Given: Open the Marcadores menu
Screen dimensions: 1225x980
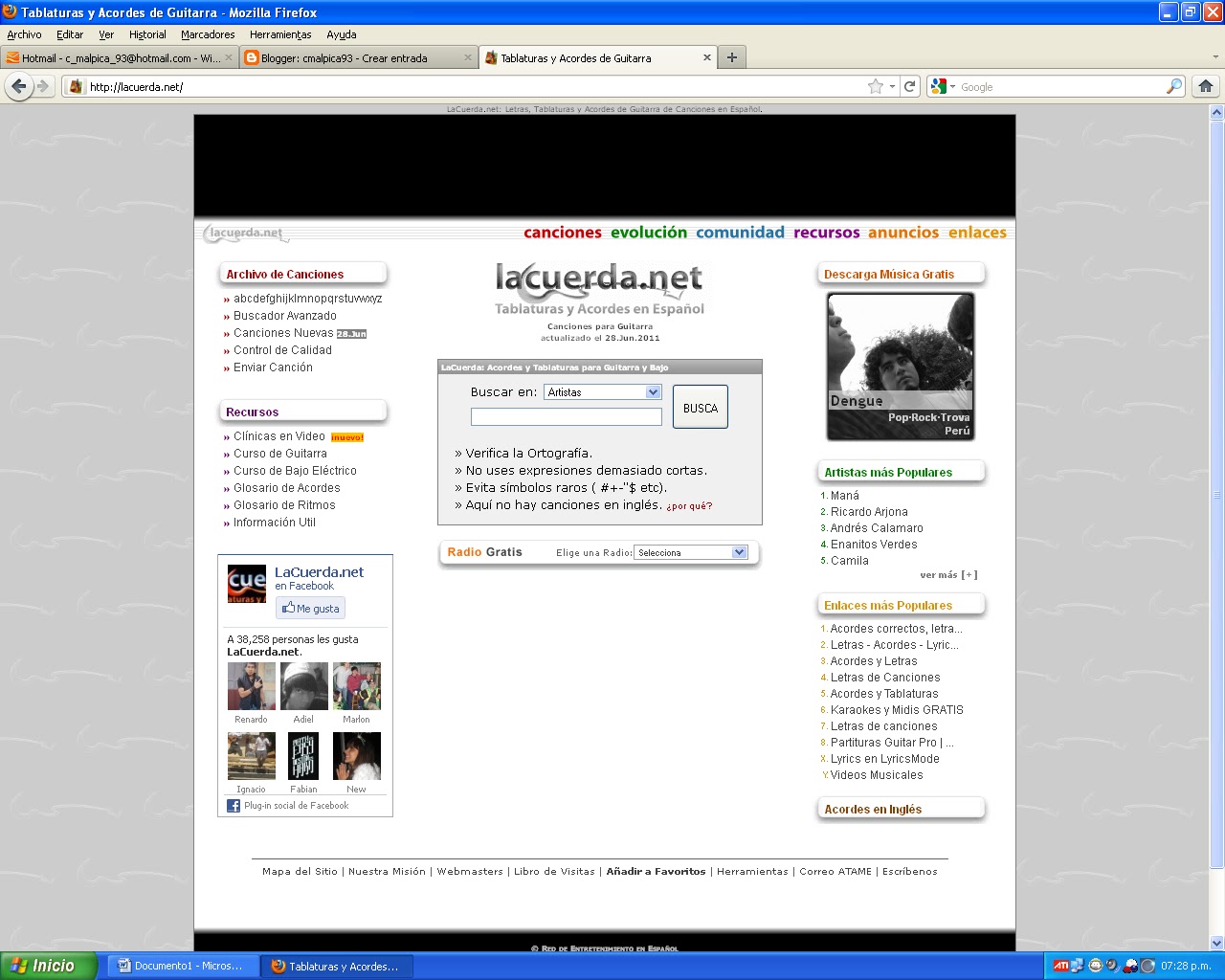Looking at the screenshot, I should (x=208, y=34).
